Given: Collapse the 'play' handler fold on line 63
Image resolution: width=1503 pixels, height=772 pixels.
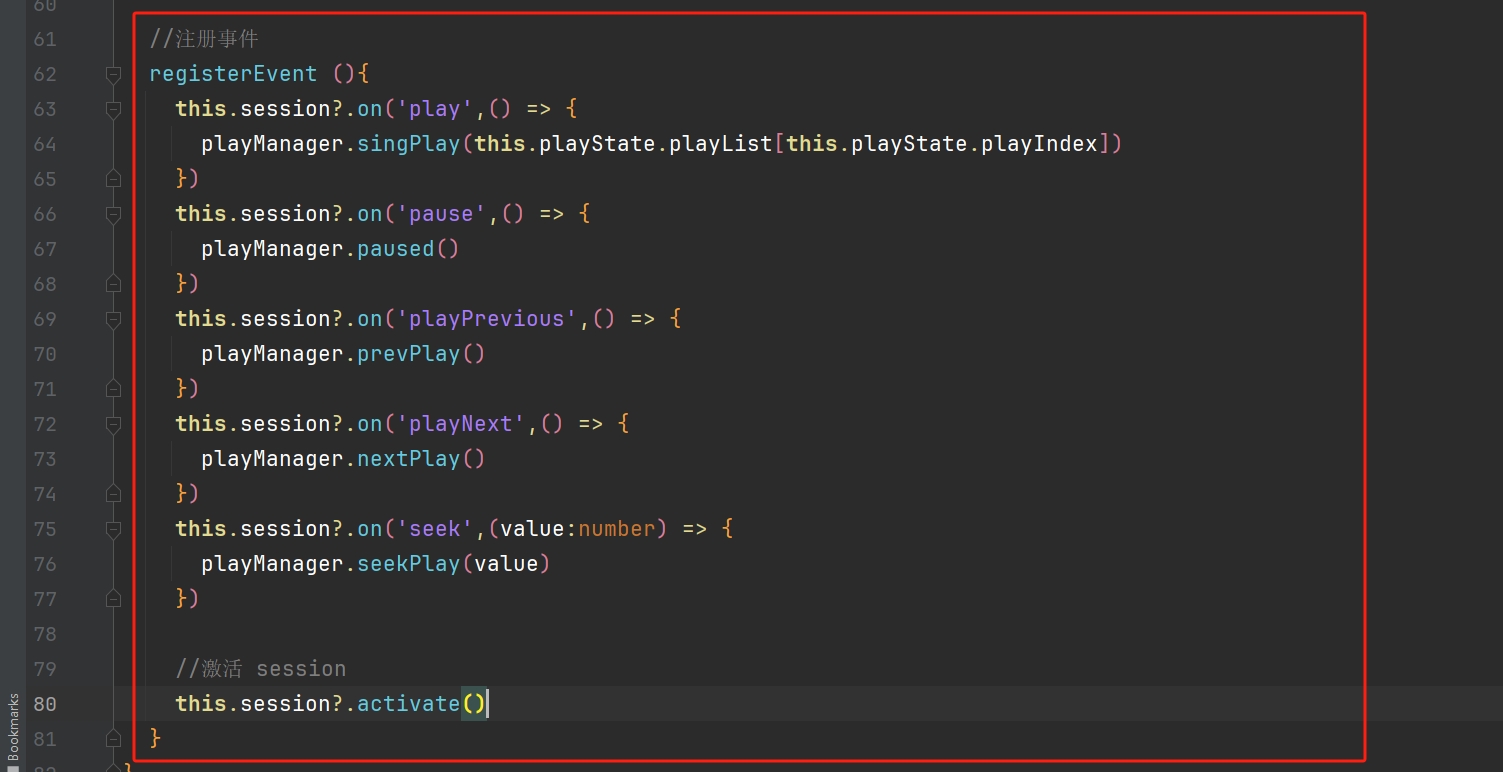Looking at the screenshot, I should pyautogui.click(x=113, y=109).
